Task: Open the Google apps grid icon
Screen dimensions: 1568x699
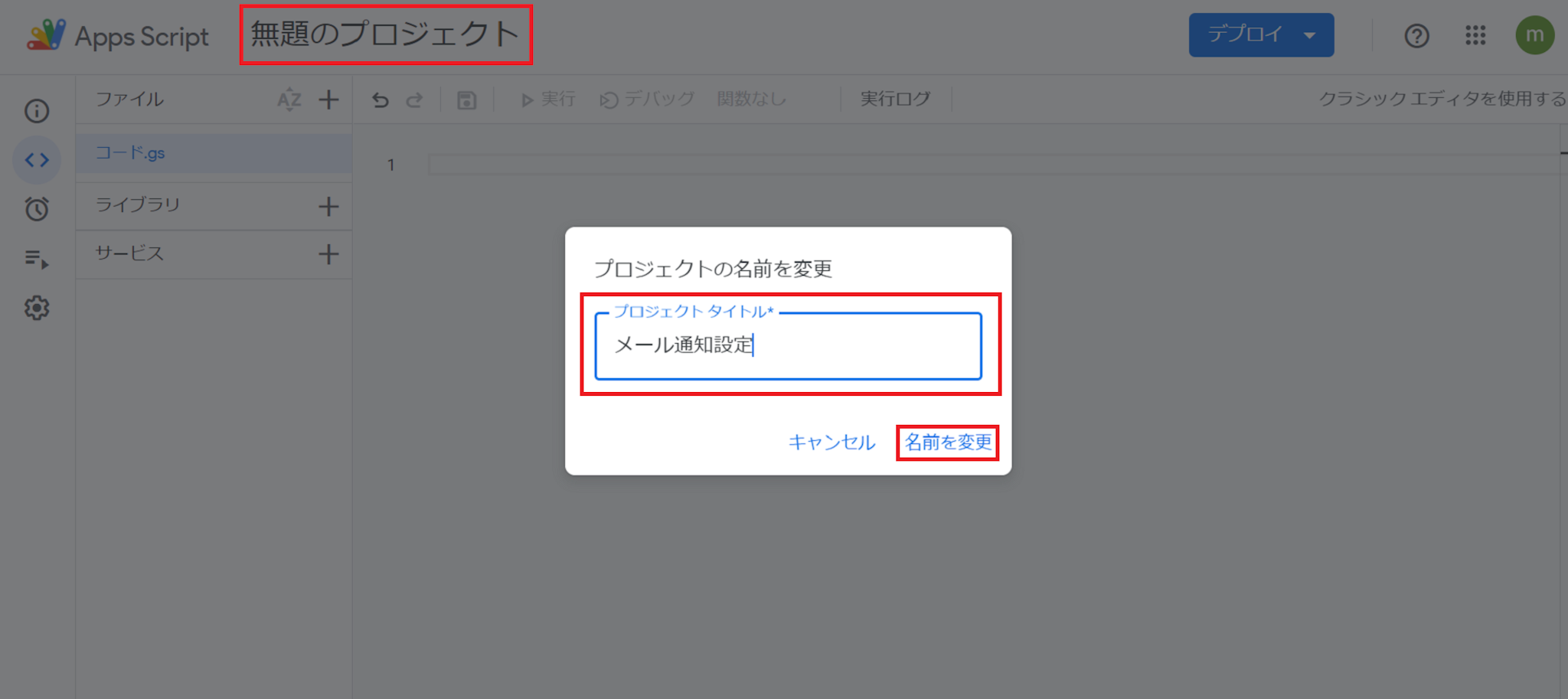Action: (x=1475, y=35)
